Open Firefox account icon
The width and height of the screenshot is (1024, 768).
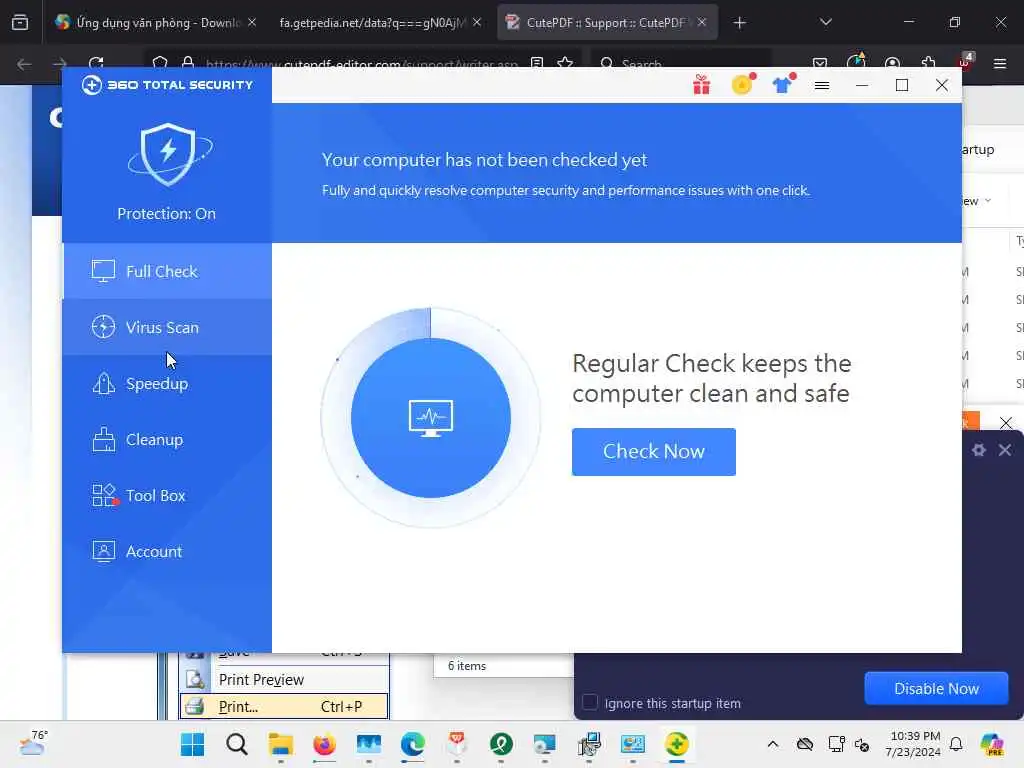[x=892, y=63]
